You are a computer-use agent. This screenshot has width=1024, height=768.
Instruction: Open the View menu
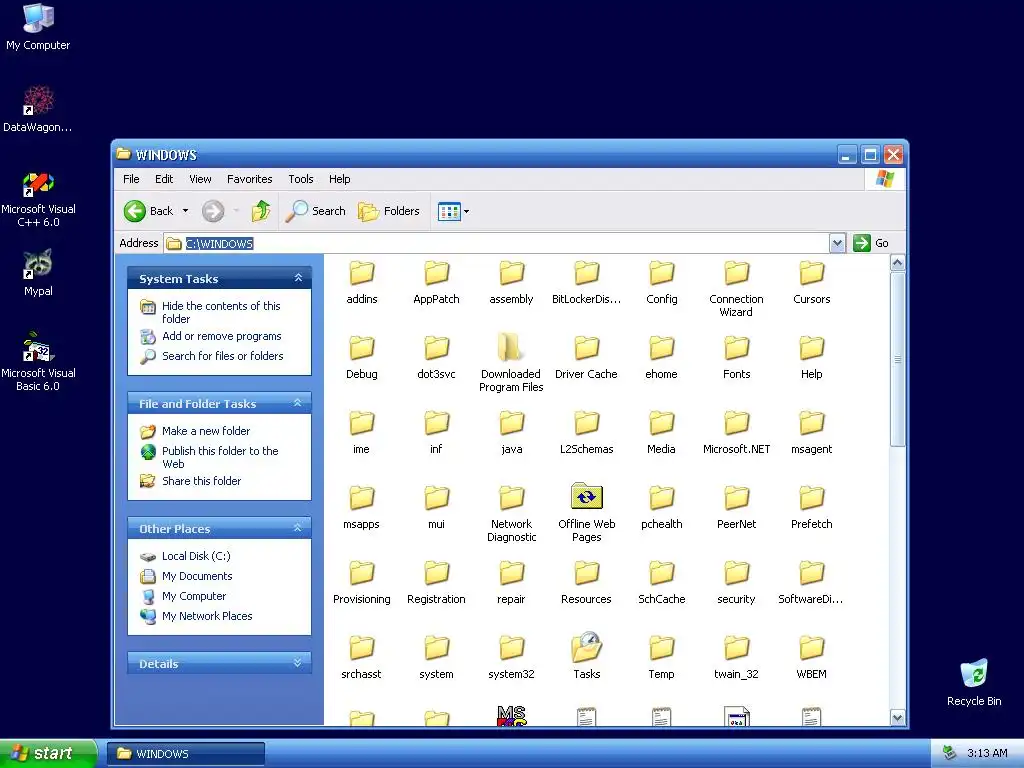point(200,179)
